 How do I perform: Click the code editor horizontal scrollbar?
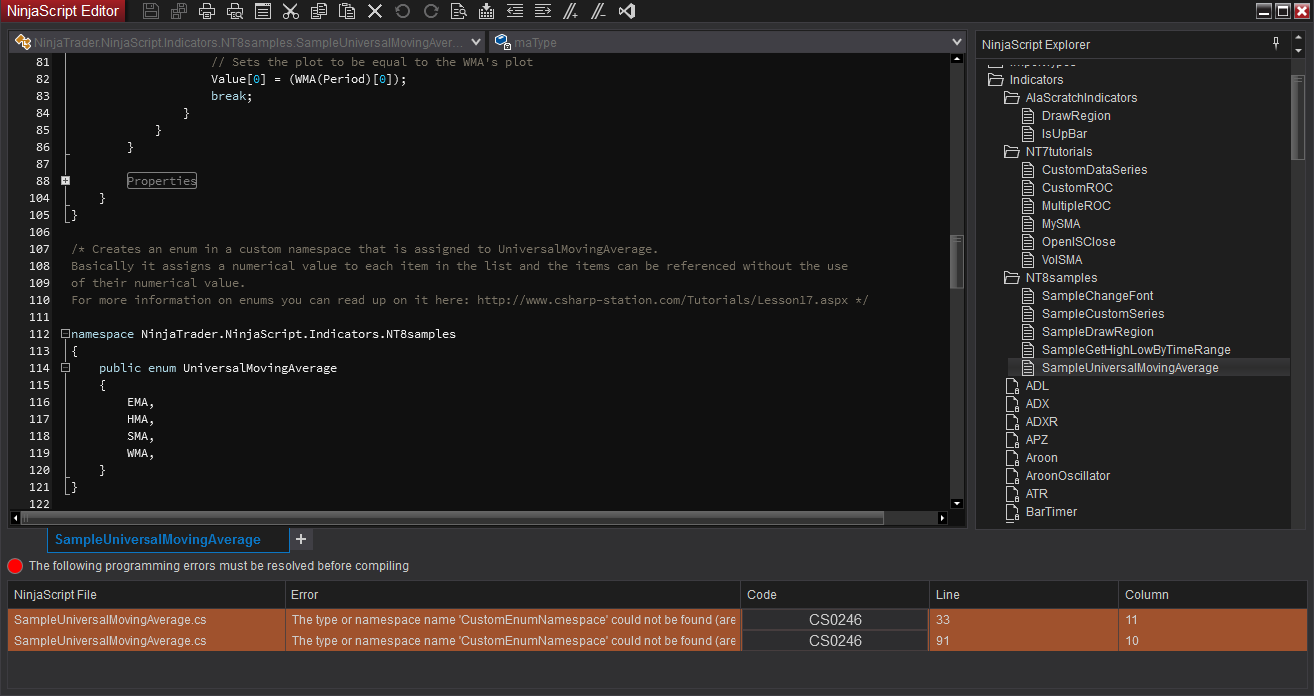(x=453, y=518)
